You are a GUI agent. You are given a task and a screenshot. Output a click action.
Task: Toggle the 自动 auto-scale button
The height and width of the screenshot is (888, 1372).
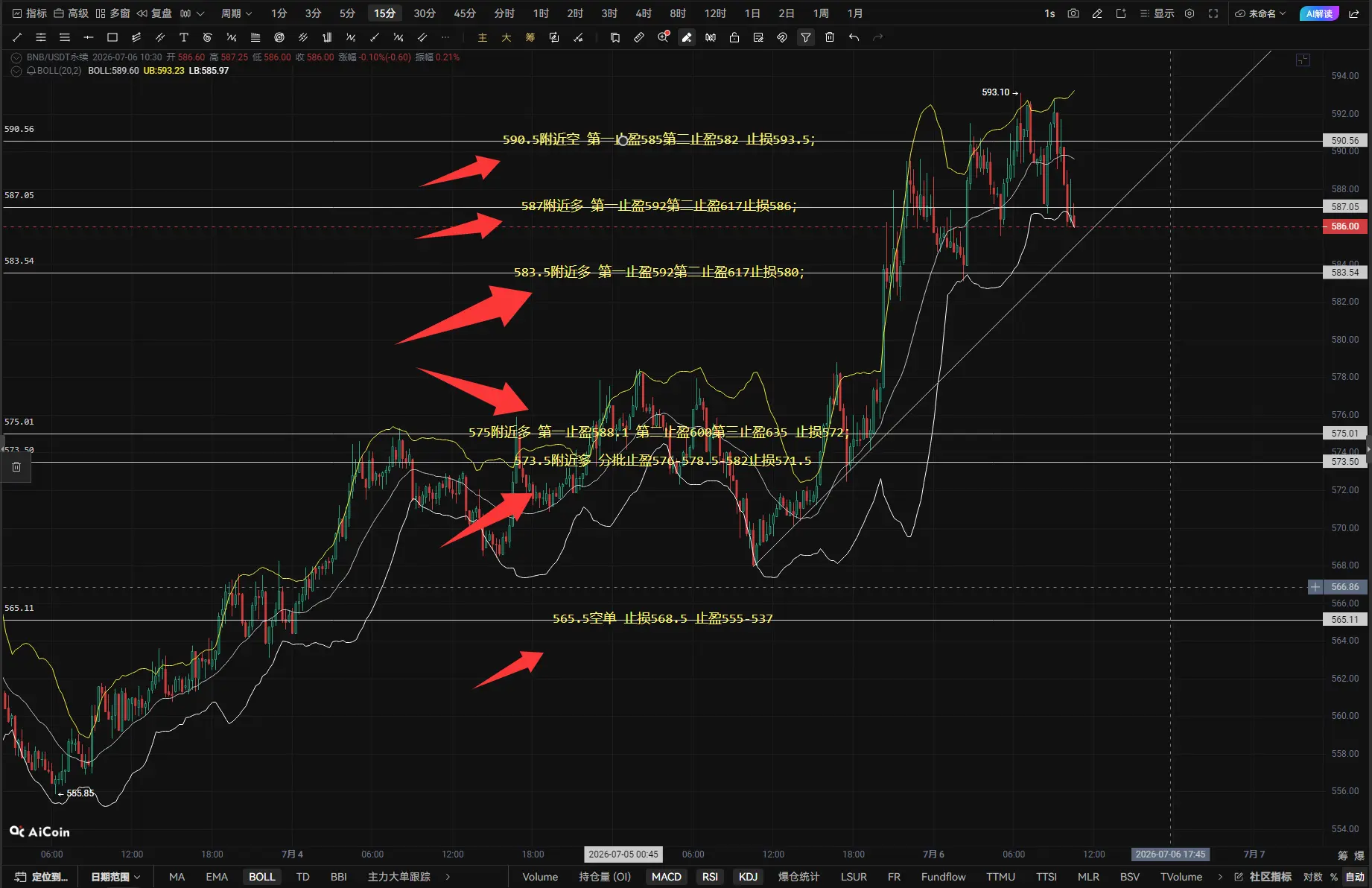[x=1355, y=877]
